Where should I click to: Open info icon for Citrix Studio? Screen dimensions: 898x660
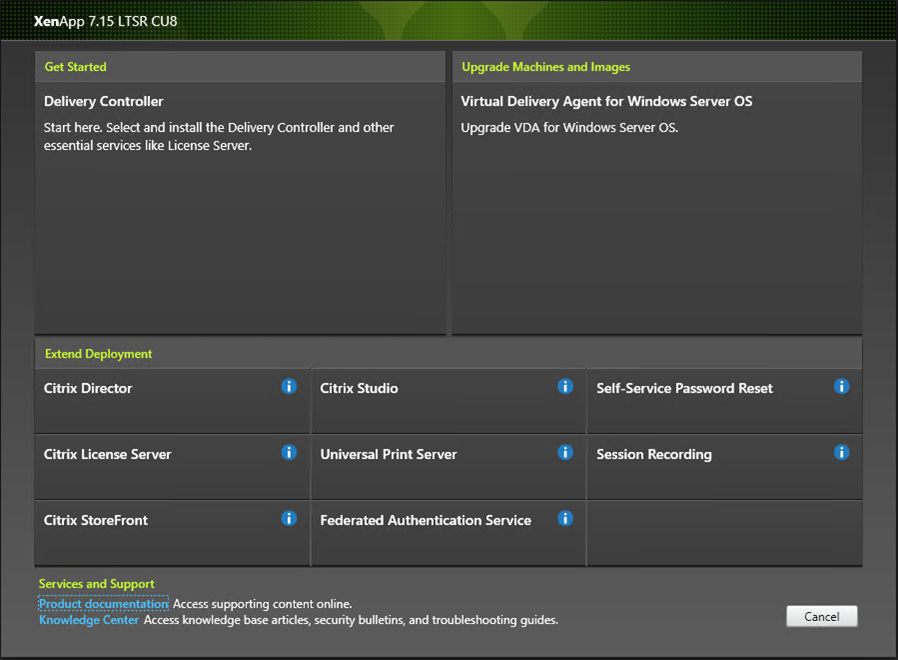click(565, 387)
